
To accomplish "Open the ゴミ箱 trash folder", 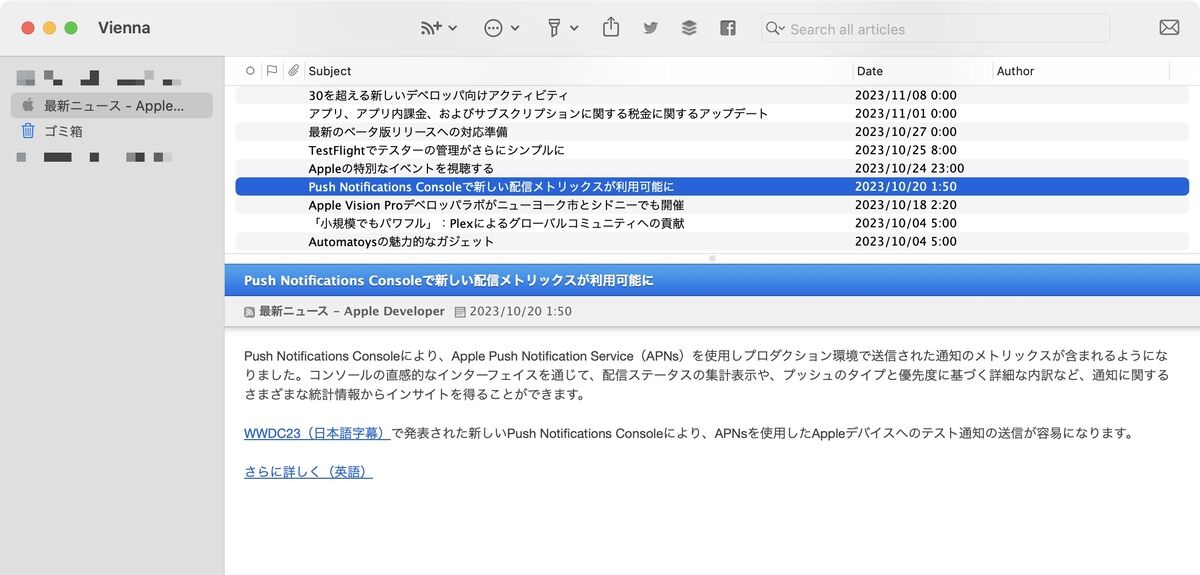I will click(x=63, y=131).
